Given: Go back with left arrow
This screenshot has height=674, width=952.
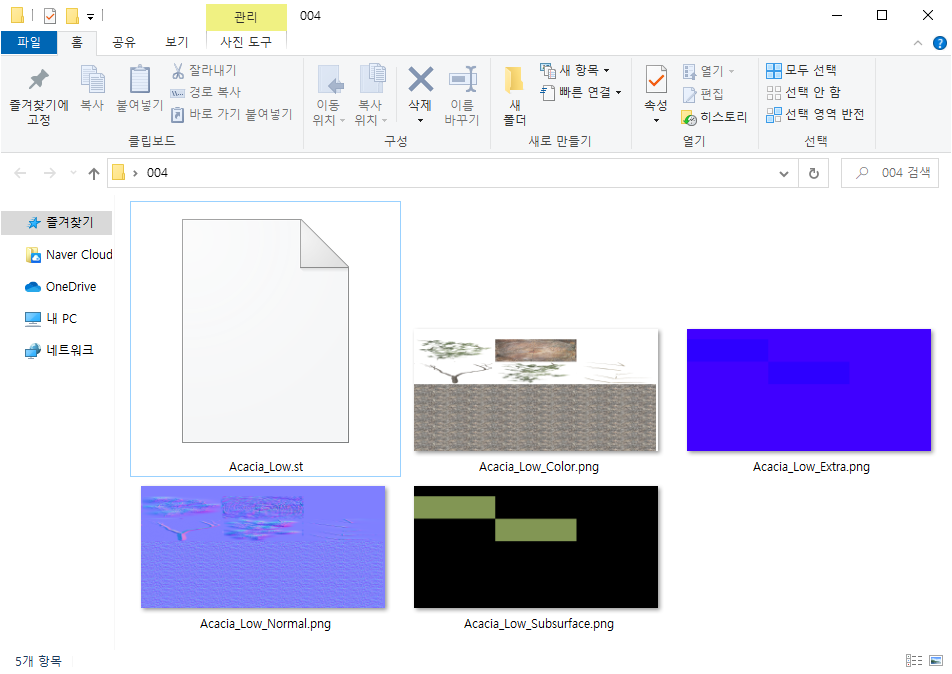Looking at the screenshot, I should (20, 174).
